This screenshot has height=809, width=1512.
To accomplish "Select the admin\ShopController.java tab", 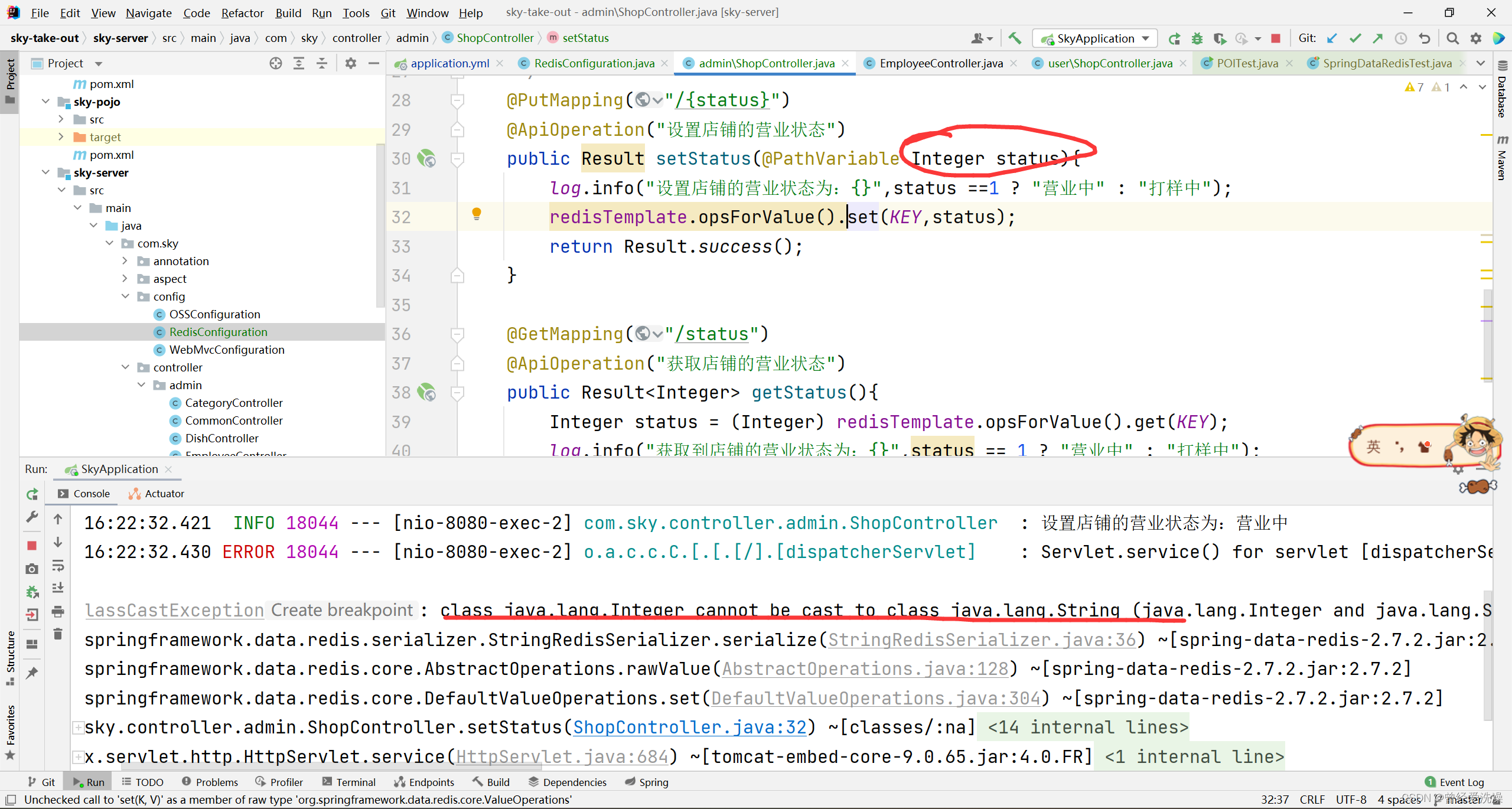I will click(763, 62).
